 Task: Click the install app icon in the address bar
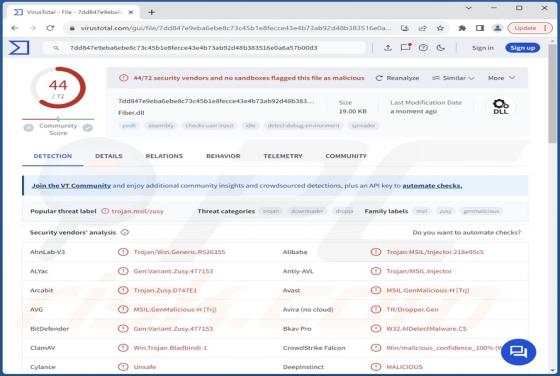(405, 28)
